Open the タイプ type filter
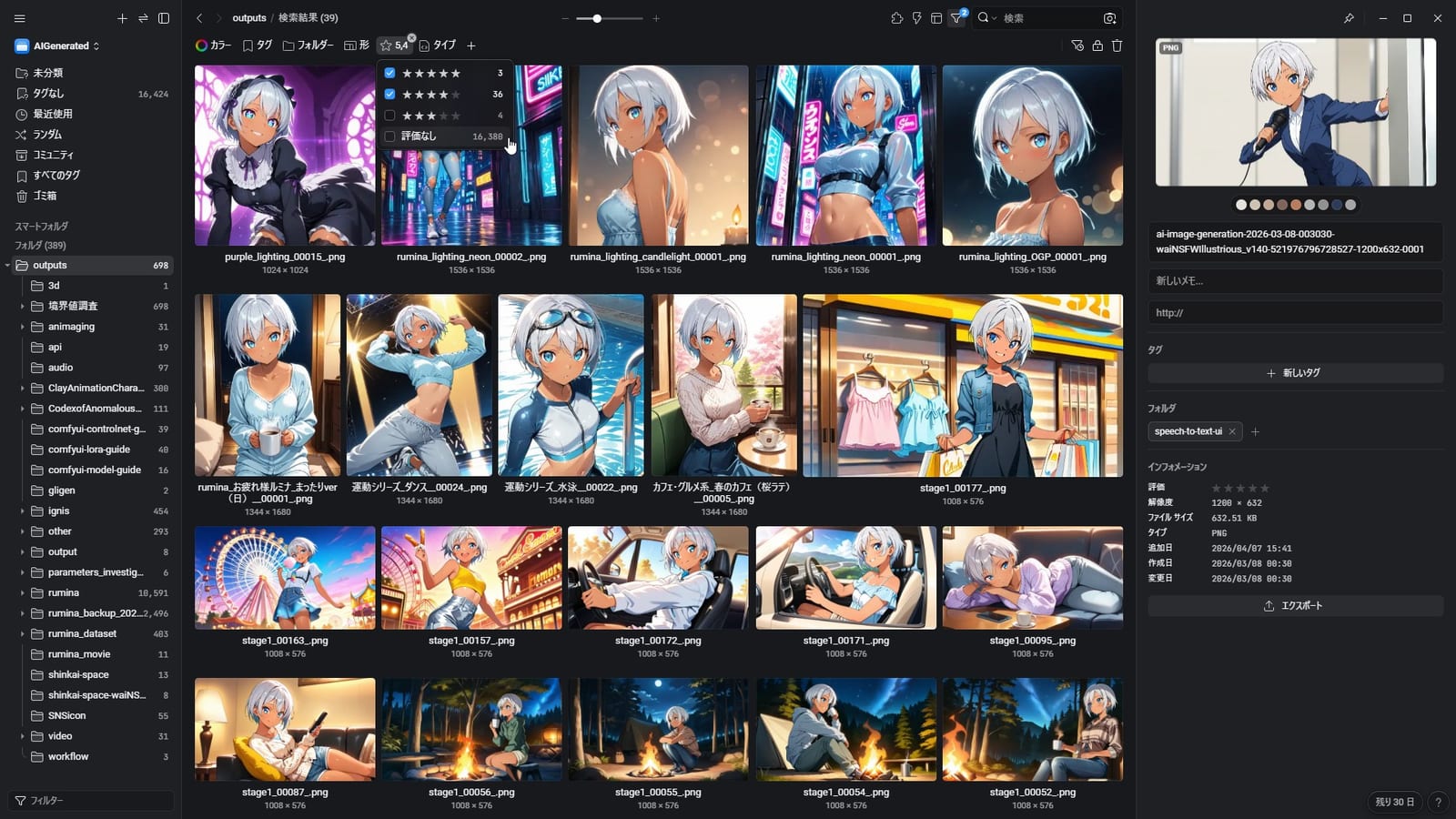 [x=438, y=45]
